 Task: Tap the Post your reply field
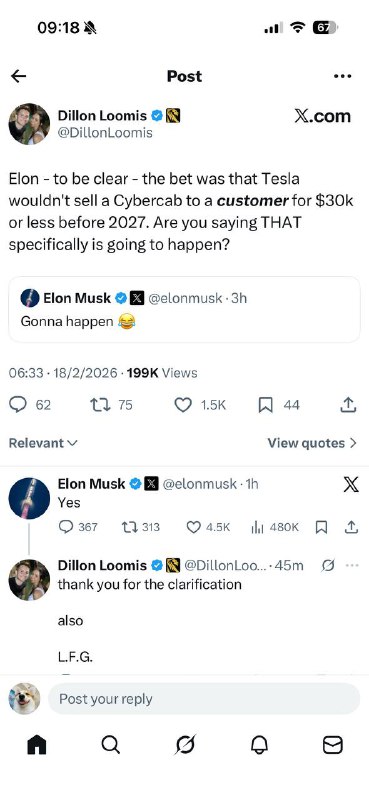point(204,698)
